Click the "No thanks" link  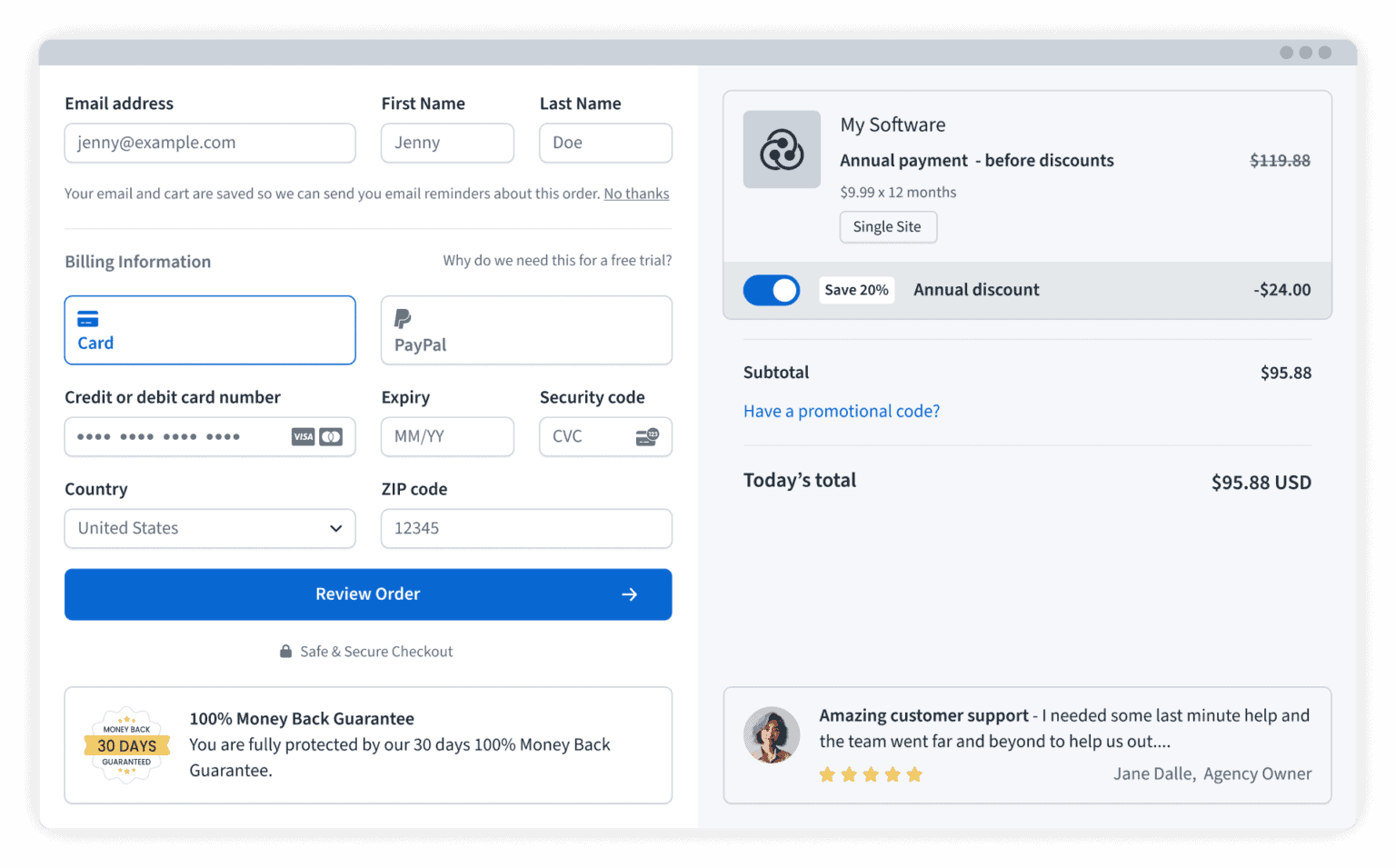click(x=636, y=194)
